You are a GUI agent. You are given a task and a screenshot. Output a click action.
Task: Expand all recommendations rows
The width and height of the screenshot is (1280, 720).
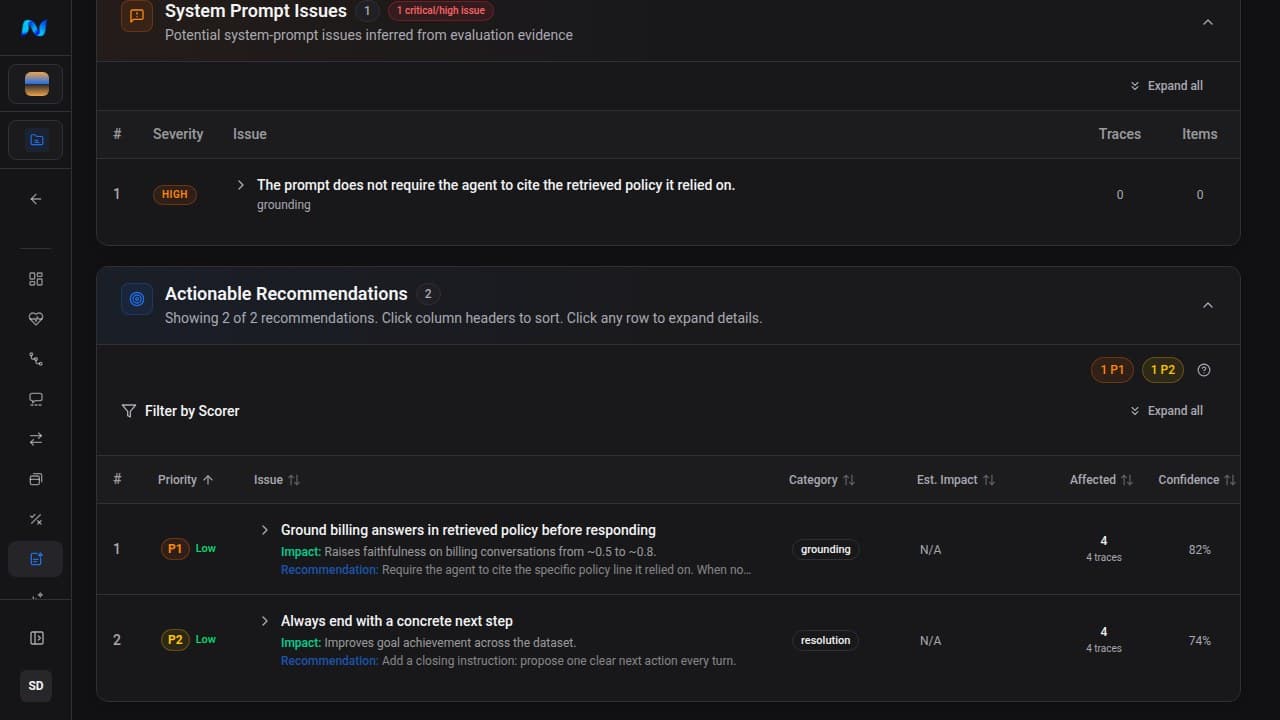click(x=1166, y=411)
